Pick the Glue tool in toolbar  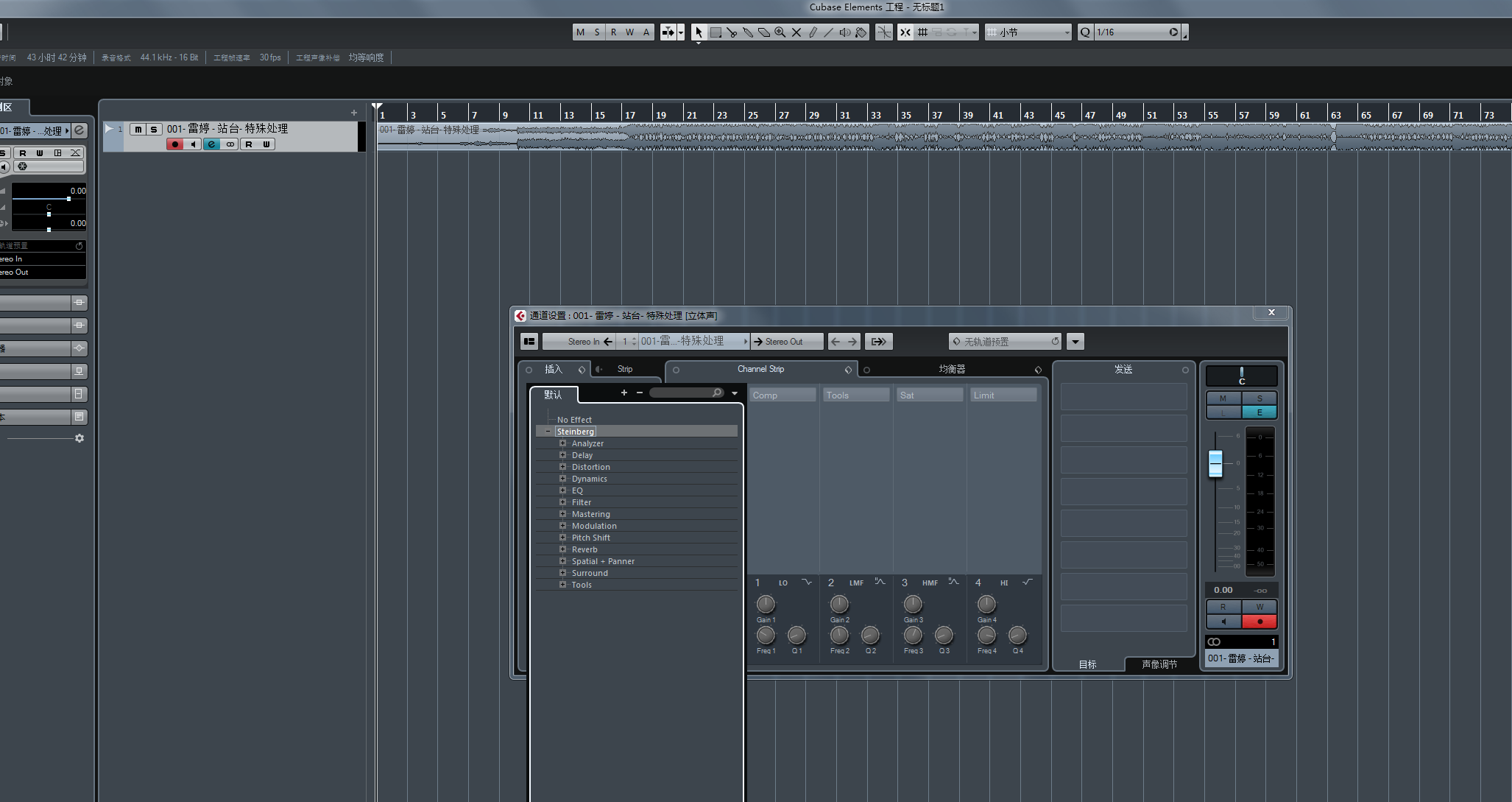[748, 32]
